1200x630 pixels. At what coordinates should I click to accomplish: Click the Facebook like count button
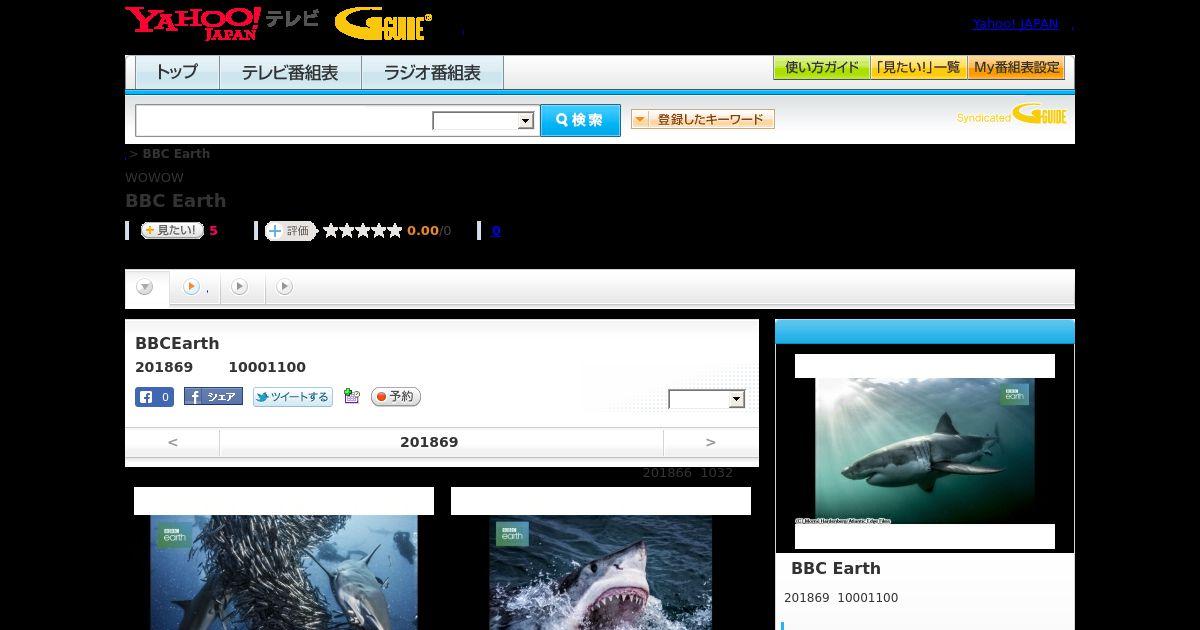pos(154,397)
